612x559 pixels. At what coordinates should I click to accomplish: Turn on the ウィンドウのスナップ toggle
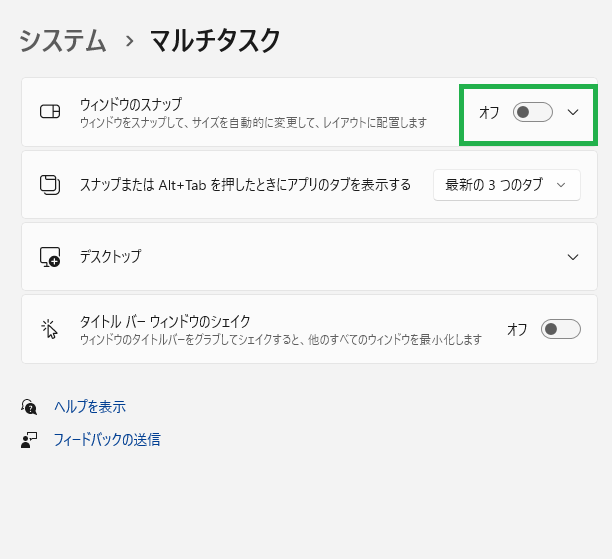coord(532,112)
